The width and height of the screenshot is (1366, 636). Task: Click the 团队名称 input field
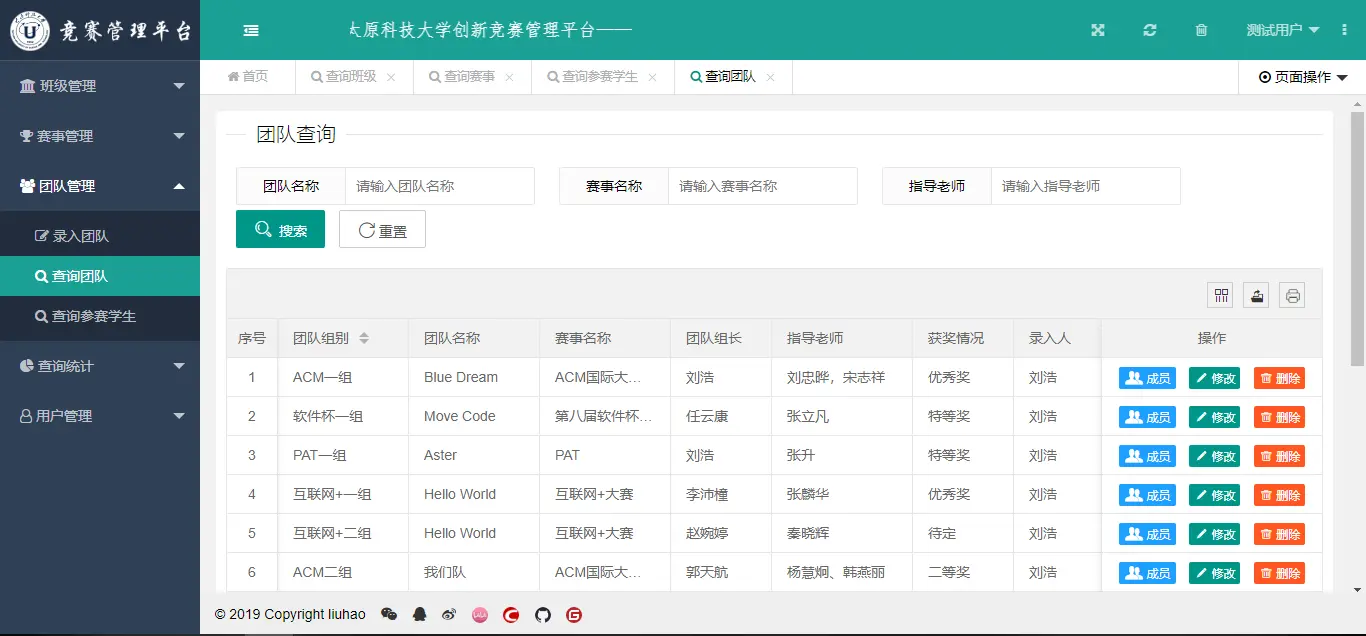pyautogui.click(x=440, y=186)
